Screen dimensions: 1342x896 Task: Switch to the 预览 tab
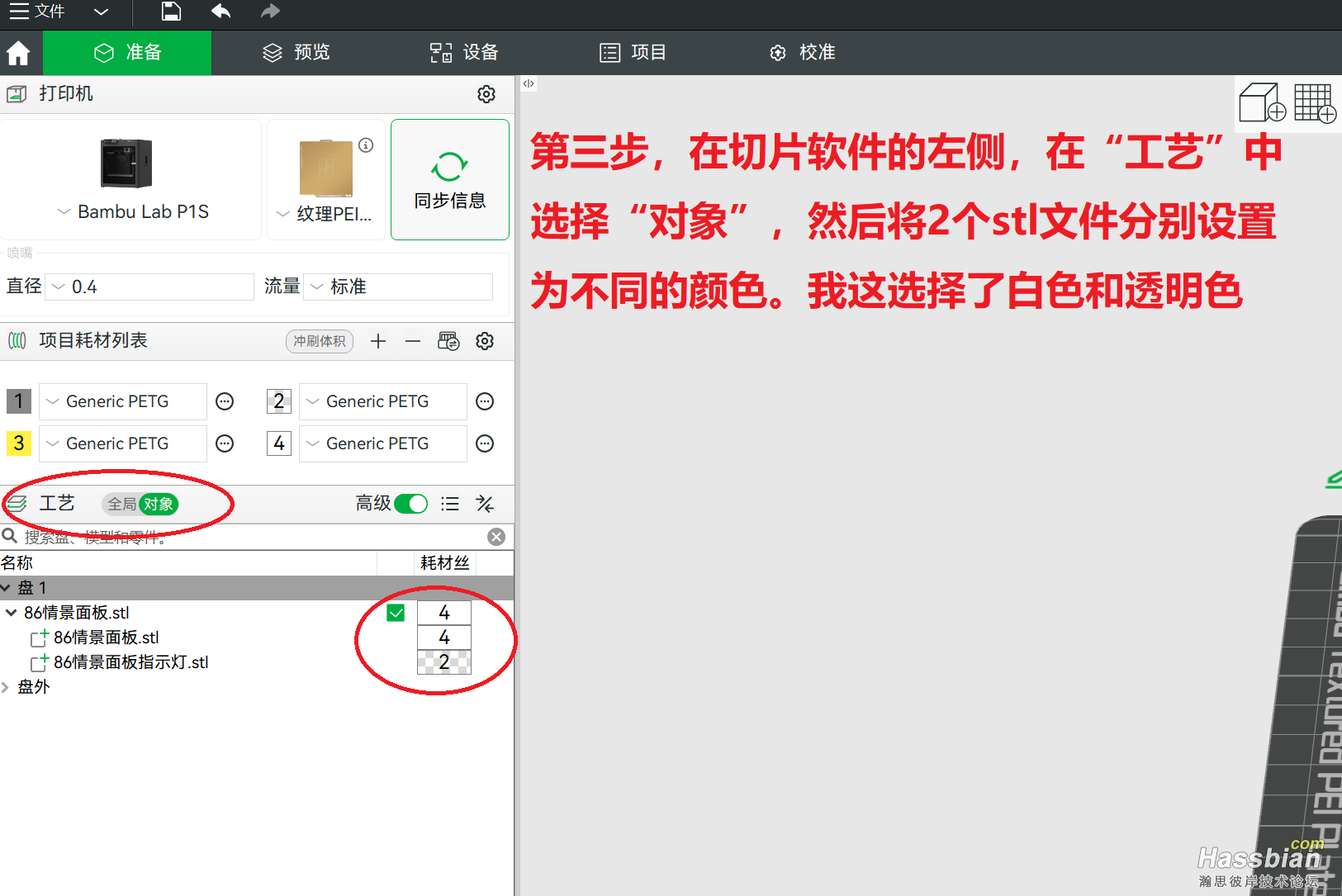coord(295,52)
